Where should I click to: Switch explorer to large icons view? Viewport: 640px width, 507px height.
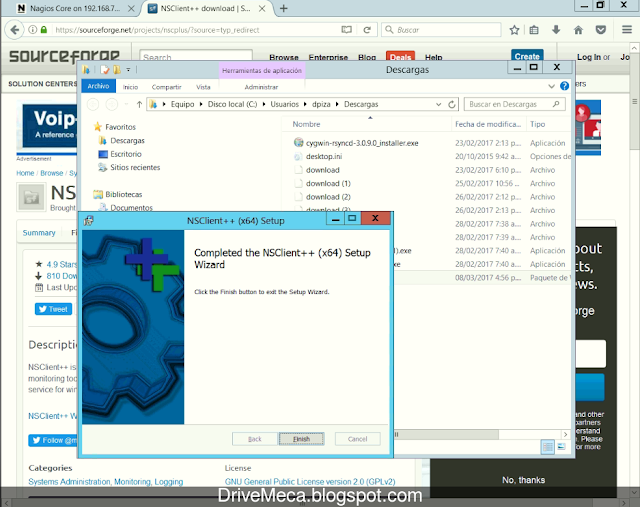562,447
